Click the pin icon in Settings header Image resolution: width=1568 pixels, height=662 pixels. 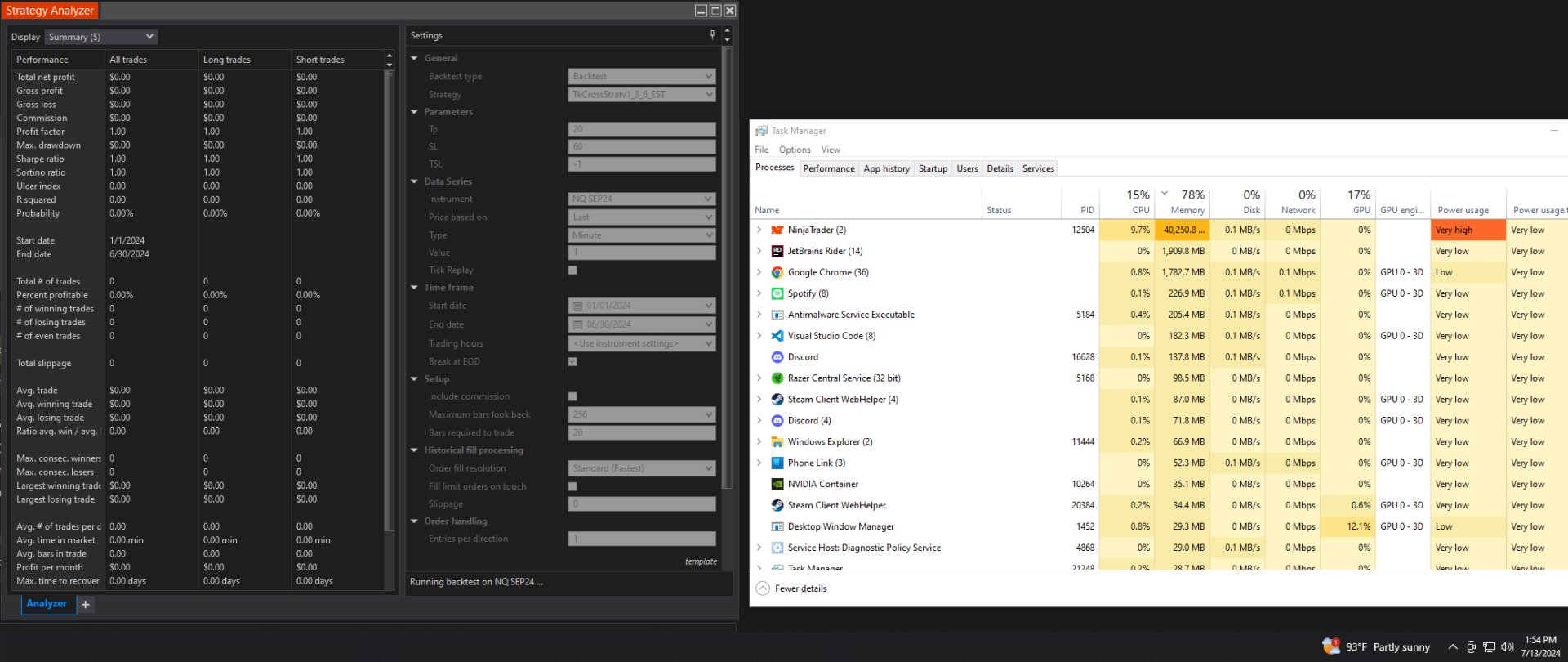pyautogui.click(x=712, y=35)
